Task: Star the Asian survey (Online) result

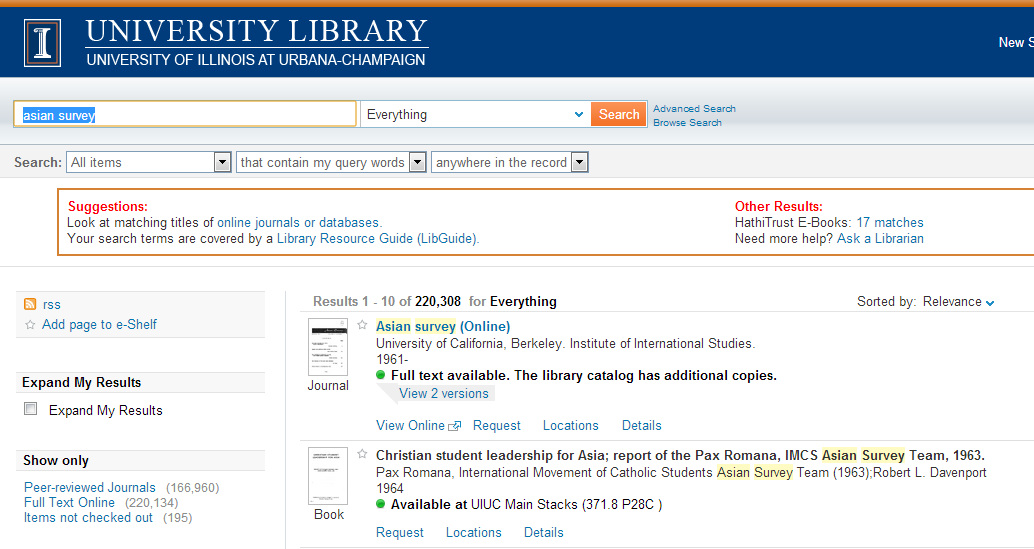Action: point(362,325)
